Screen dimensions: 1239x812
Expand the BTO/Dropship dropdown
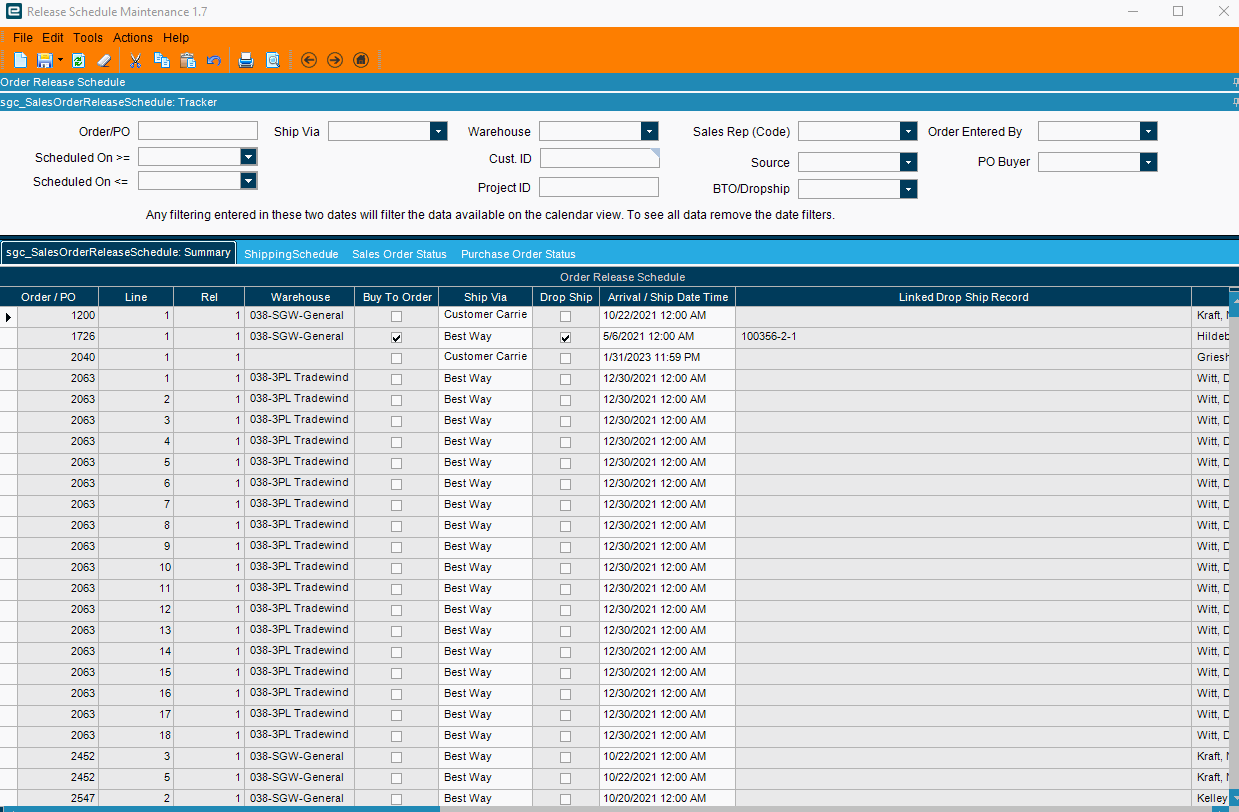(x=908, y=189)
